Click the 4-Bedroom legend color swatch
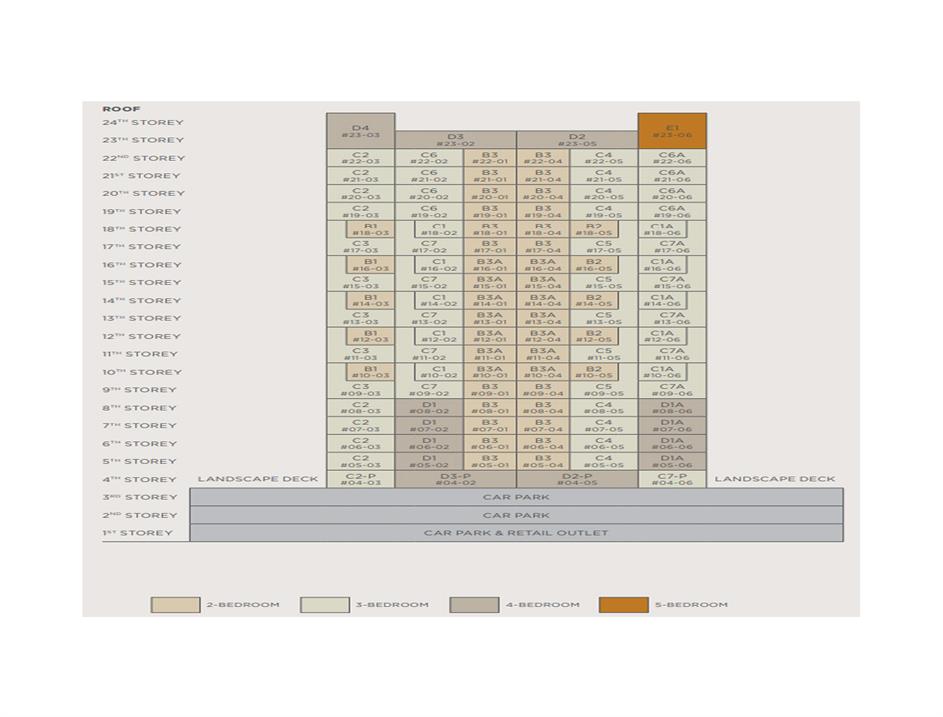Image resolution: width=943 pixels, height=717 pixels. click(474, 605)
